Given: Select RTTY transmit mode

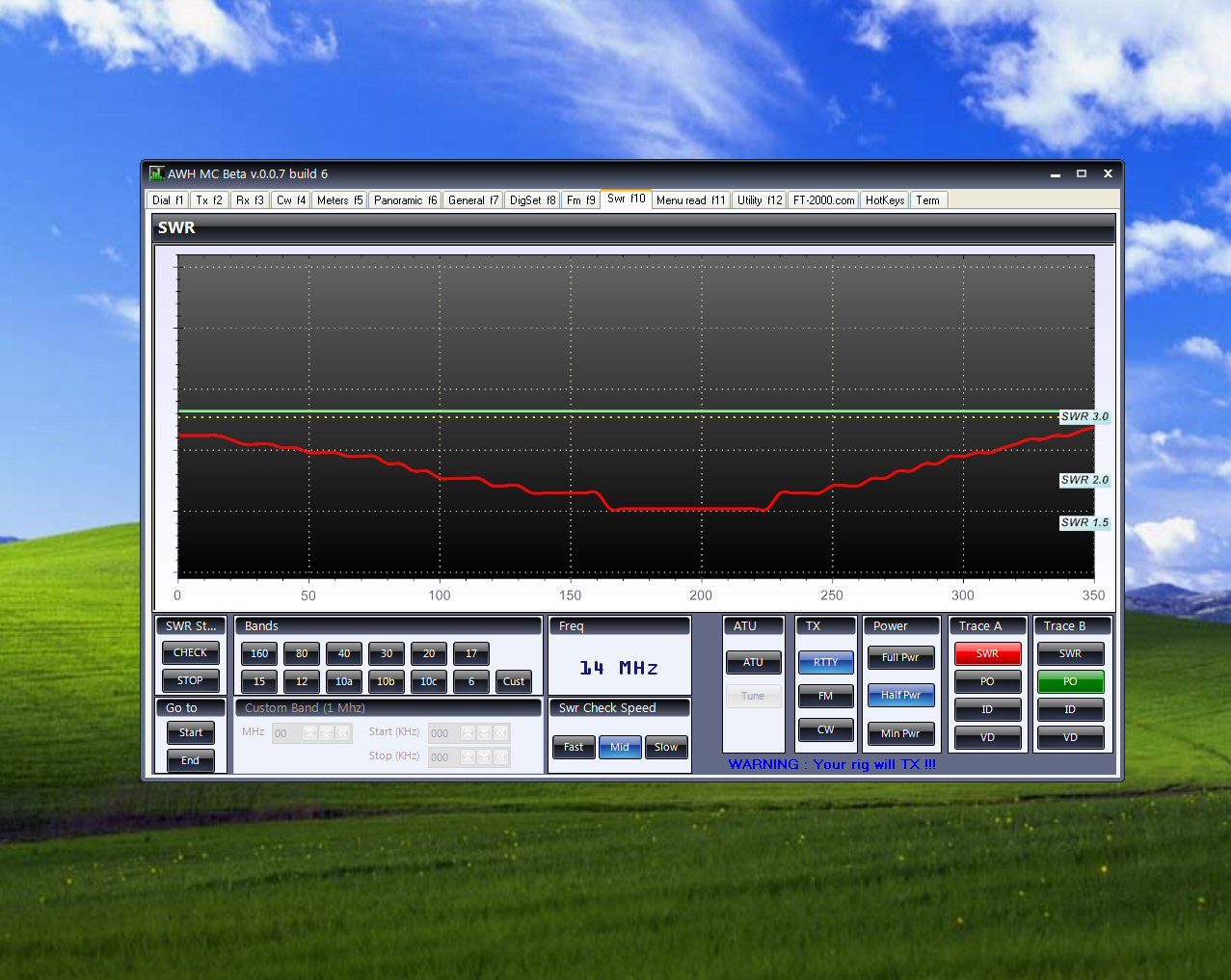Looking at the screenshot, I should pyautogui.click(x=826, y=662).
